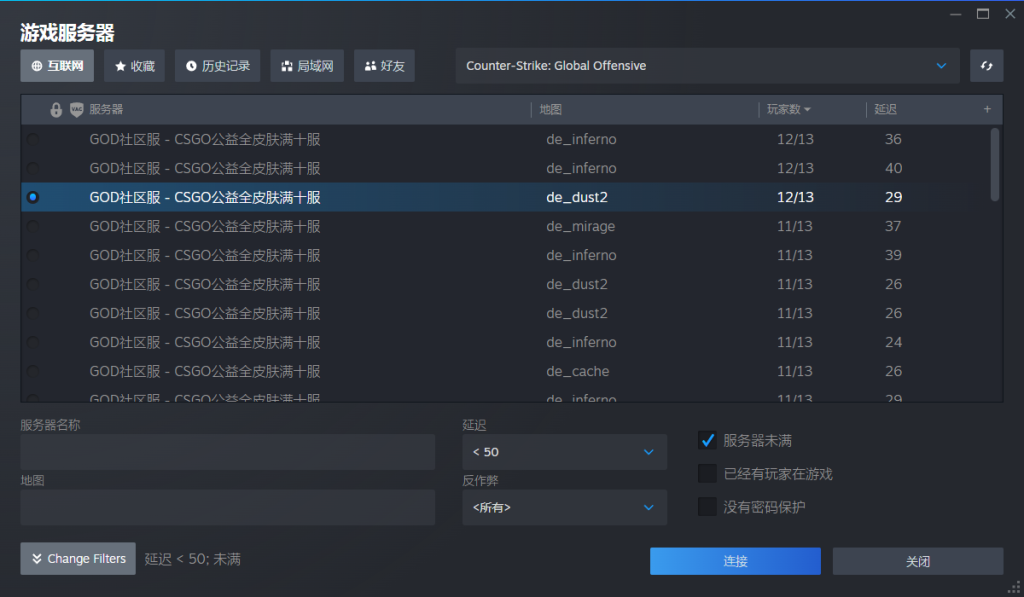Enable the 没有密码保护 checkbox
The width and height of the screenshot is (1024, 597).
pyautogui.click(x=708, y=506)
